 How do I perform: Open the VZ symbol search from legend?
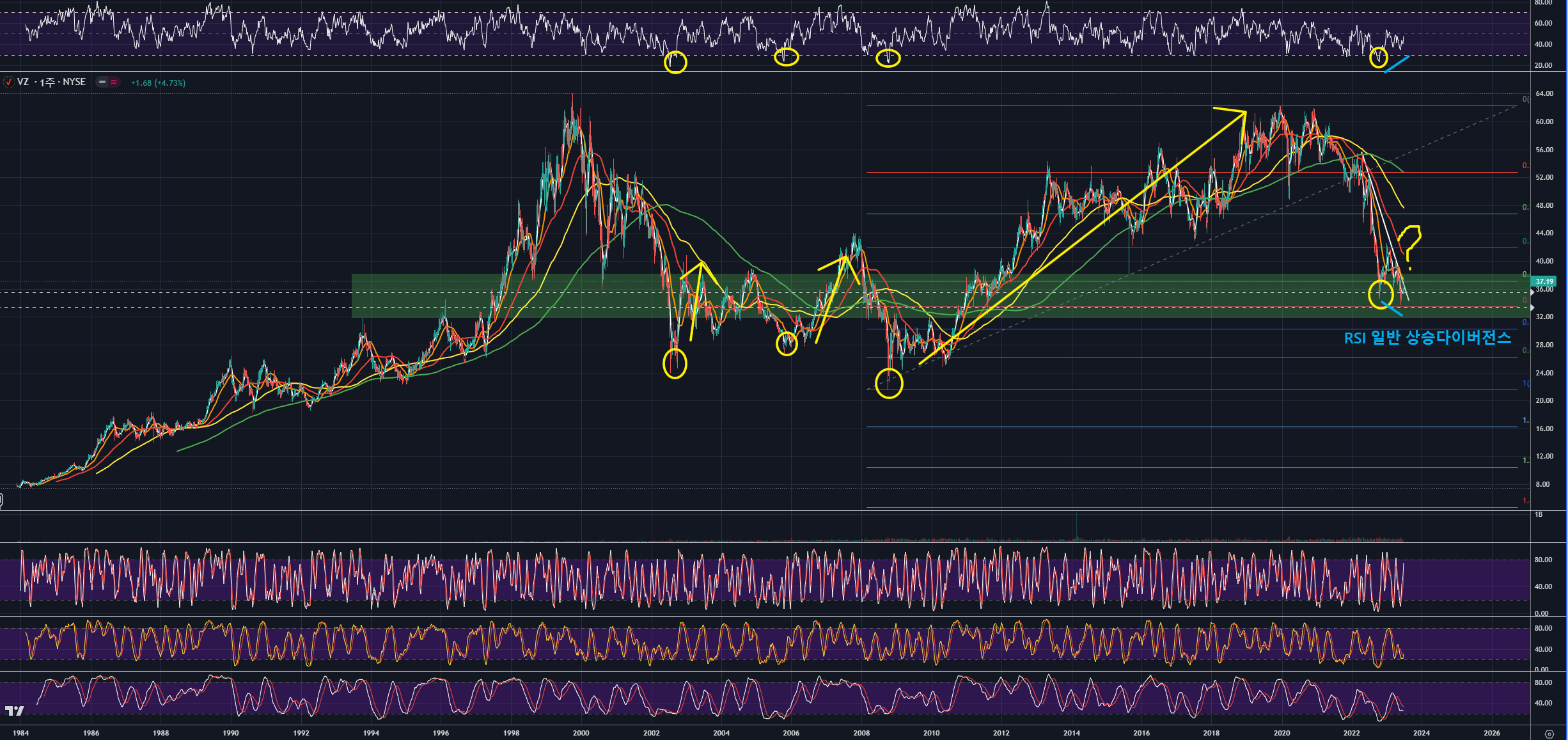tap(23, 82)
